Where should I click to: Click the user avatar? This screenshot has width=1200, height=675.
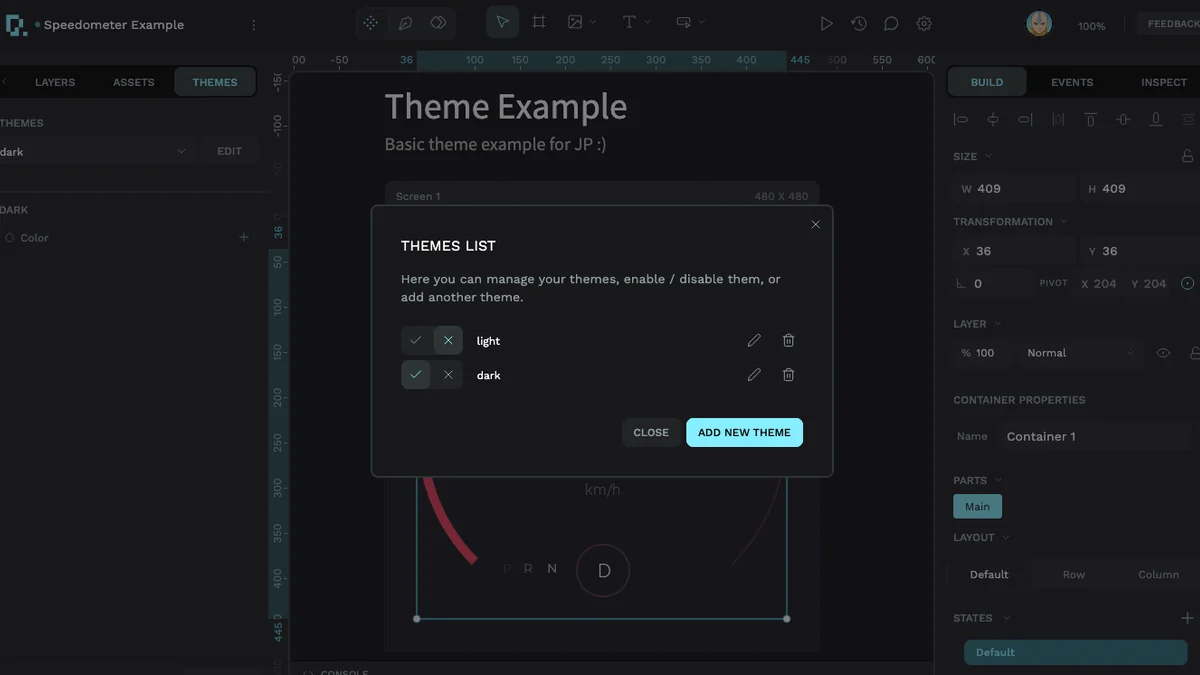click(x=1039, y=24)
